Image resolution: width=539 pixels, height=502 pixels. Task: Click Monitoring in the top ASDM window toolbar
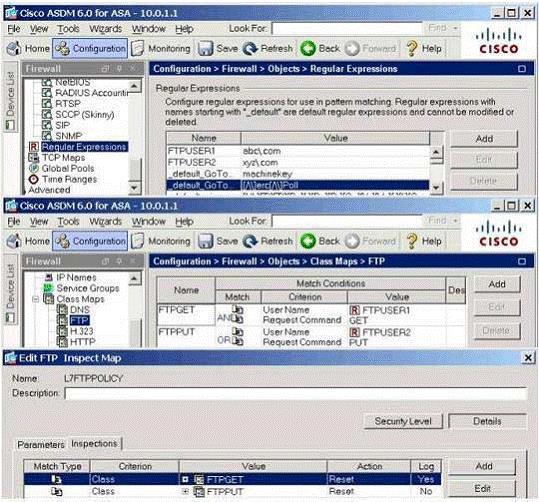point(161,48)
